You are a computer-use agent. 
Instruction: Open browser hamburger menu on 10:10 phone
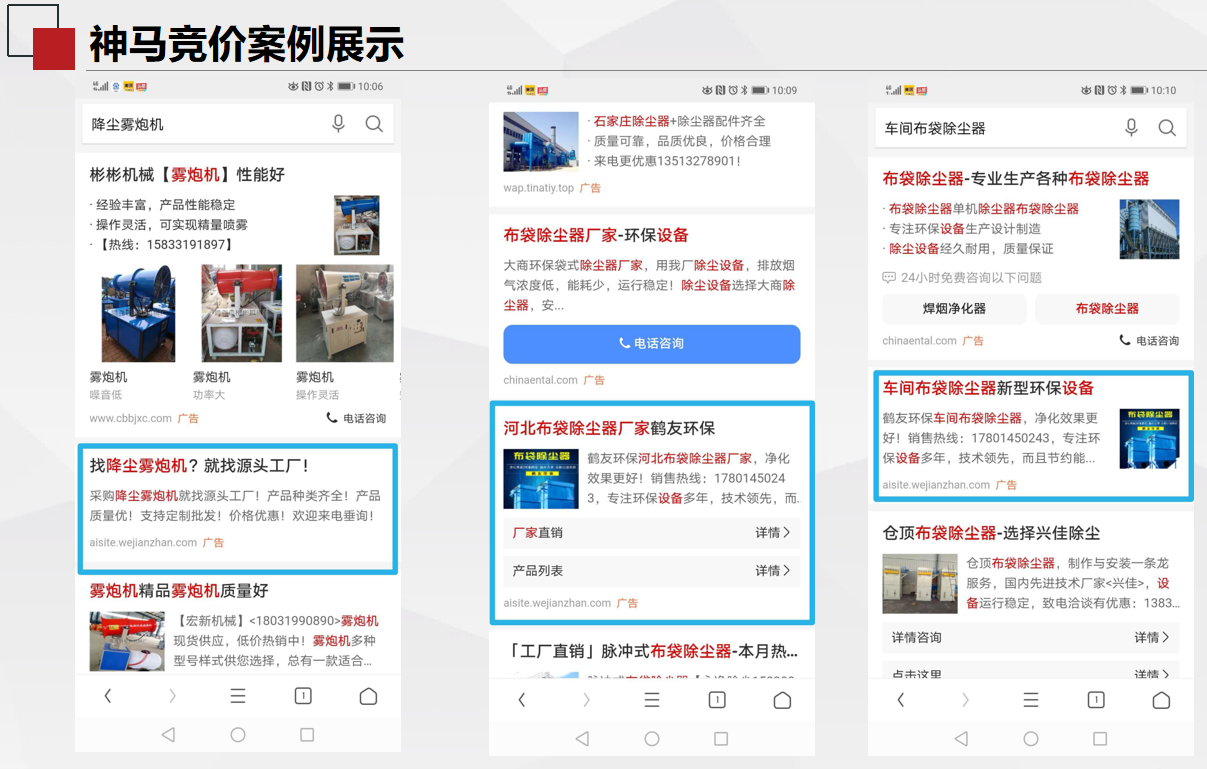(1031, 700)
